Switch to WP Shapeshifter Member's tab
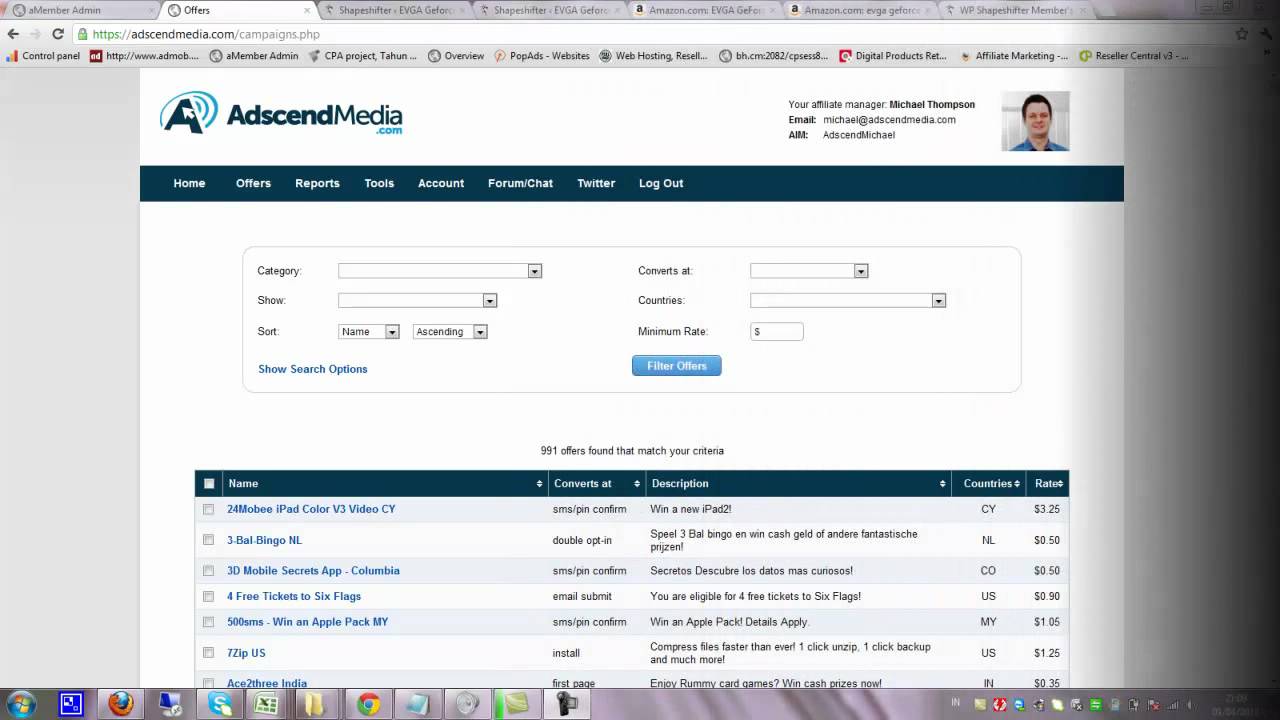The image size is (1280, 720). 1016,10
